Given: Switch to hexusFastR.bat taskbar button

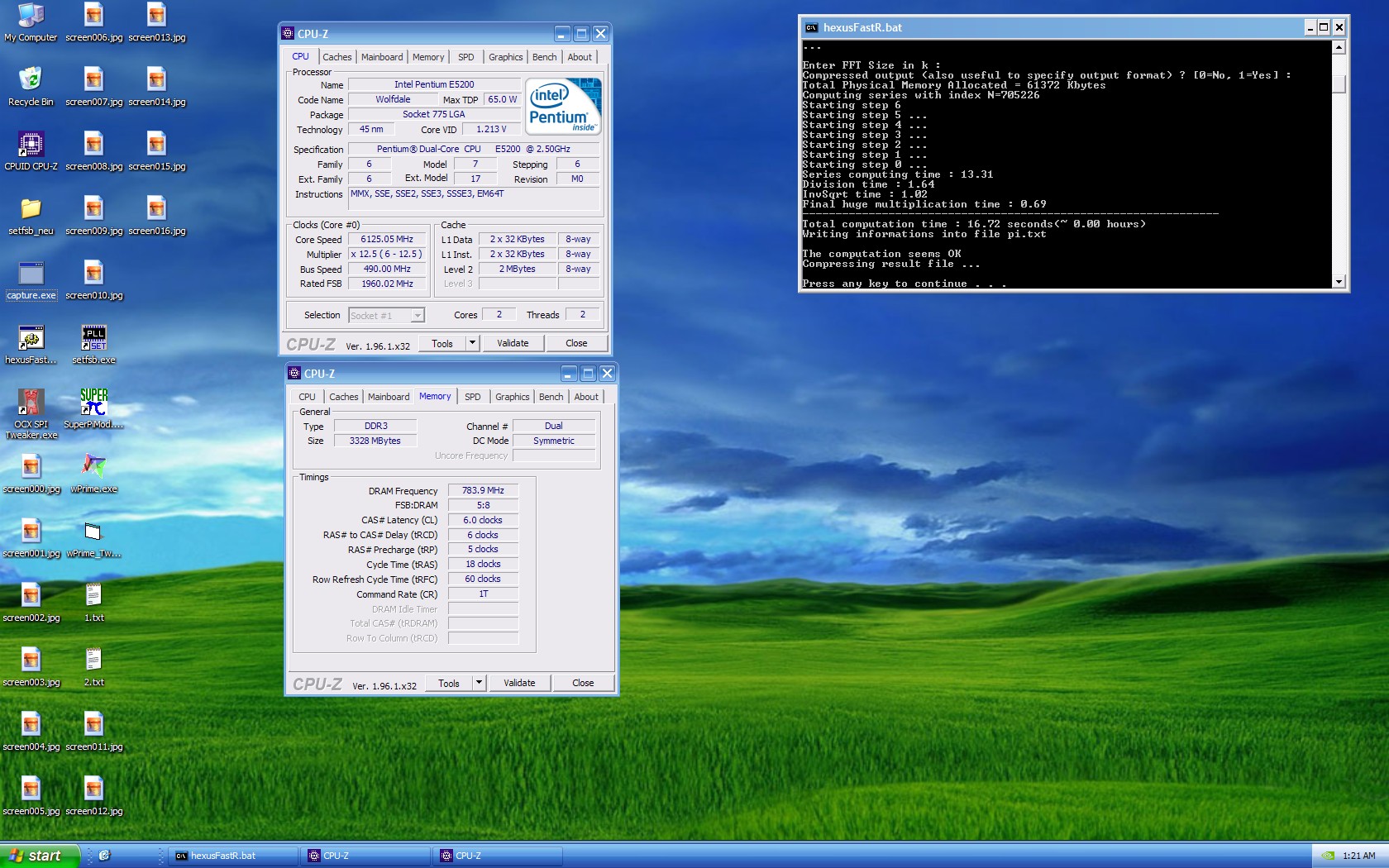Looking at the screenshot, I should pos(233,856).
